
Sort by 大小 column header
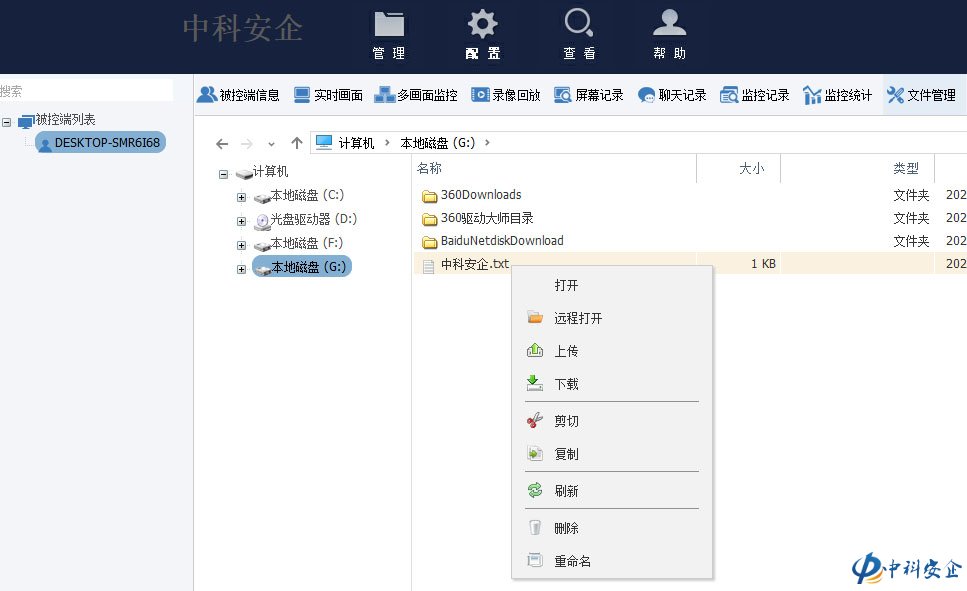tap(751, 168)
